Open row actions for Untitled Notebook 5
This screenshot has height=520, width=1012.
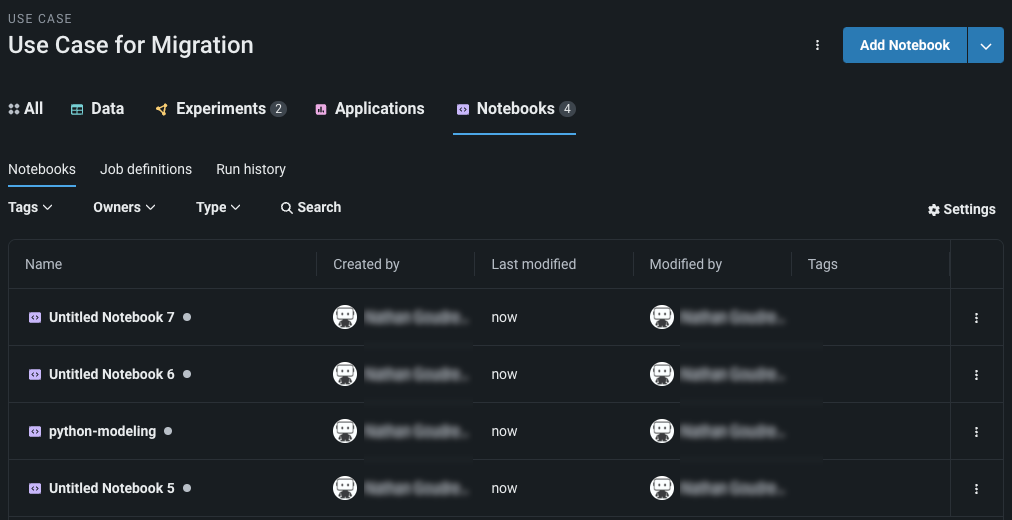click(x=976, y=489)
